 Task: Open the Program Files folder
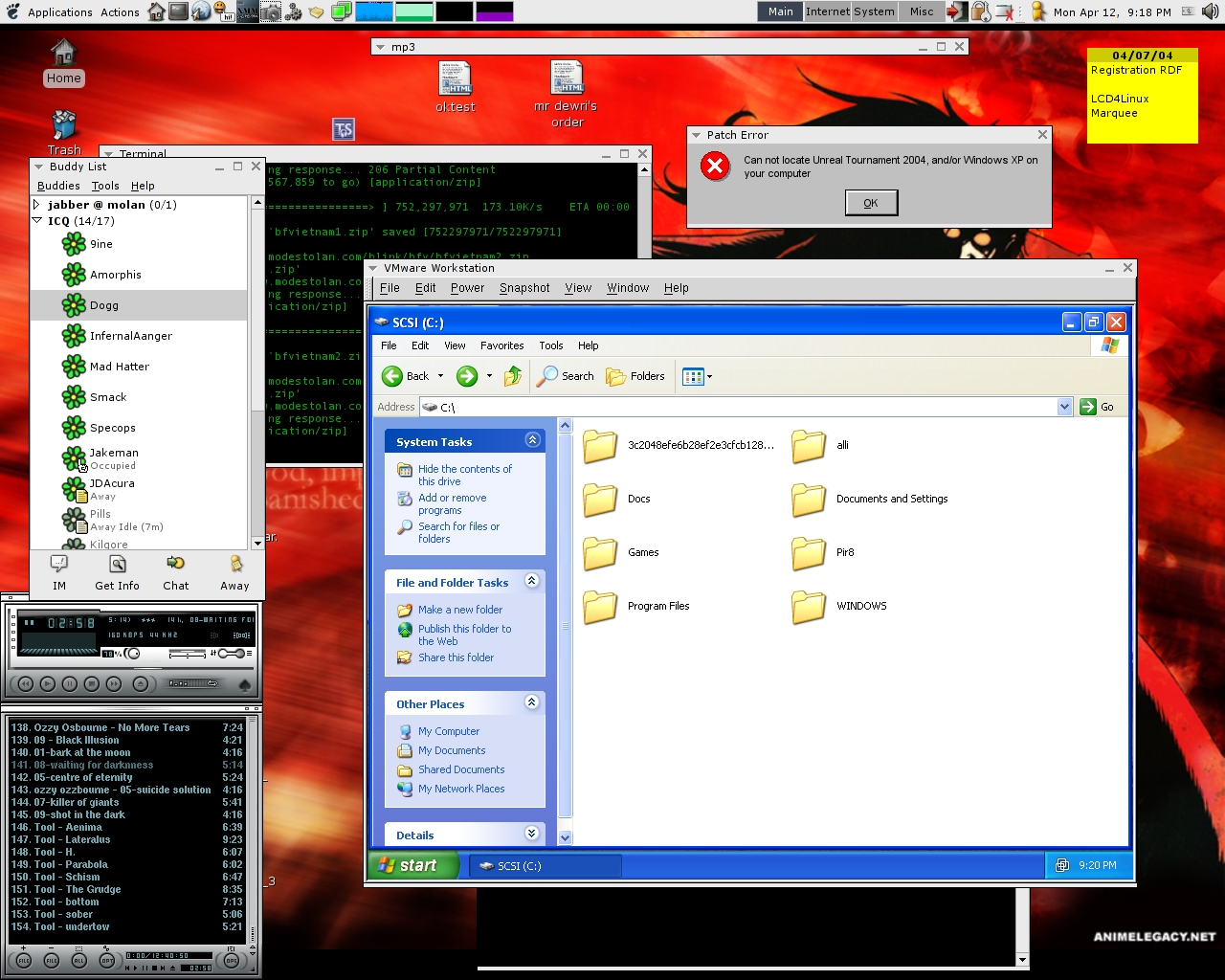636,606
